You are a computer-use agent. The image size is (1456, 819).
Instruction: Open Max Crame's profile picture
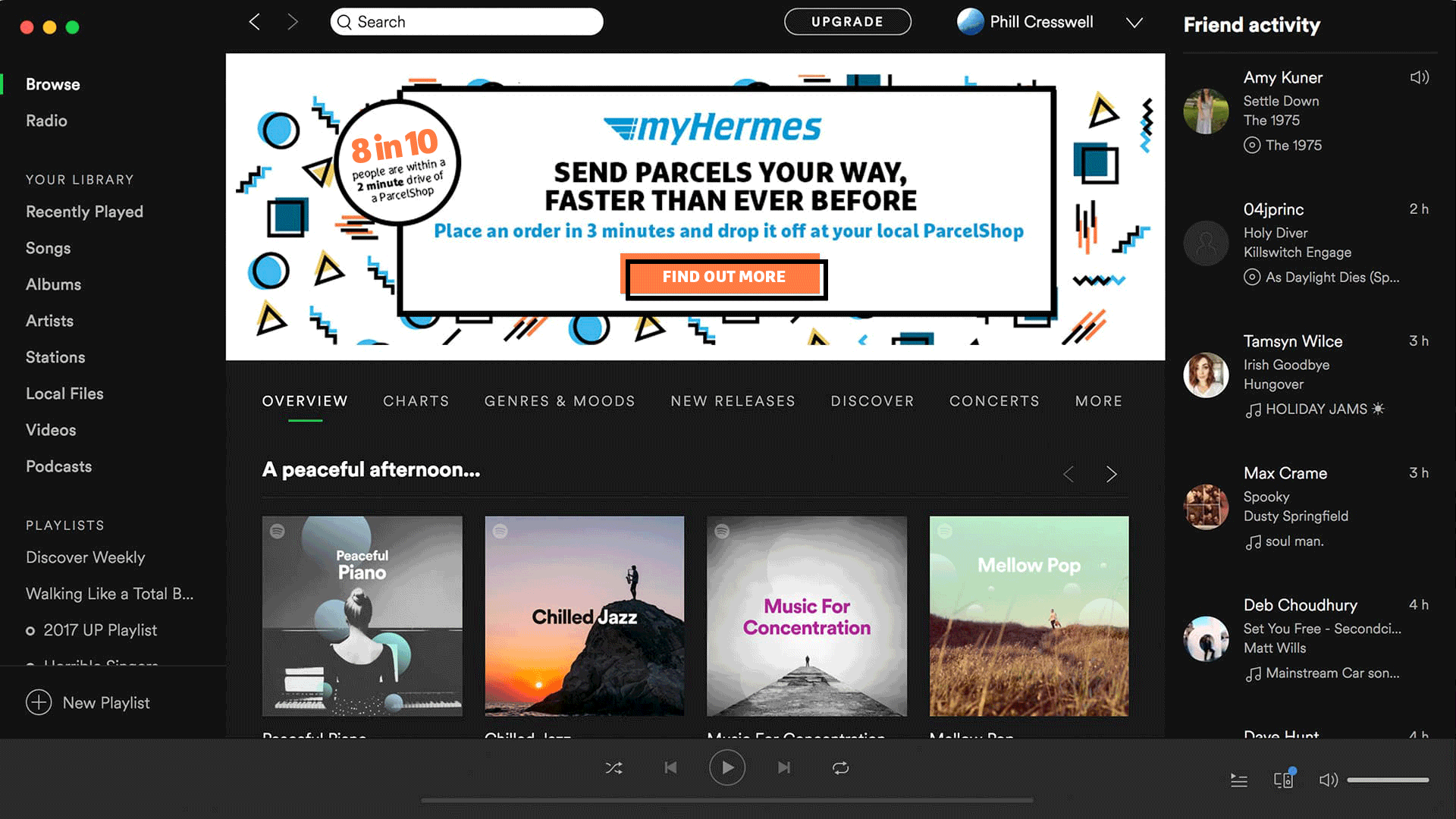pos(1206,507)
